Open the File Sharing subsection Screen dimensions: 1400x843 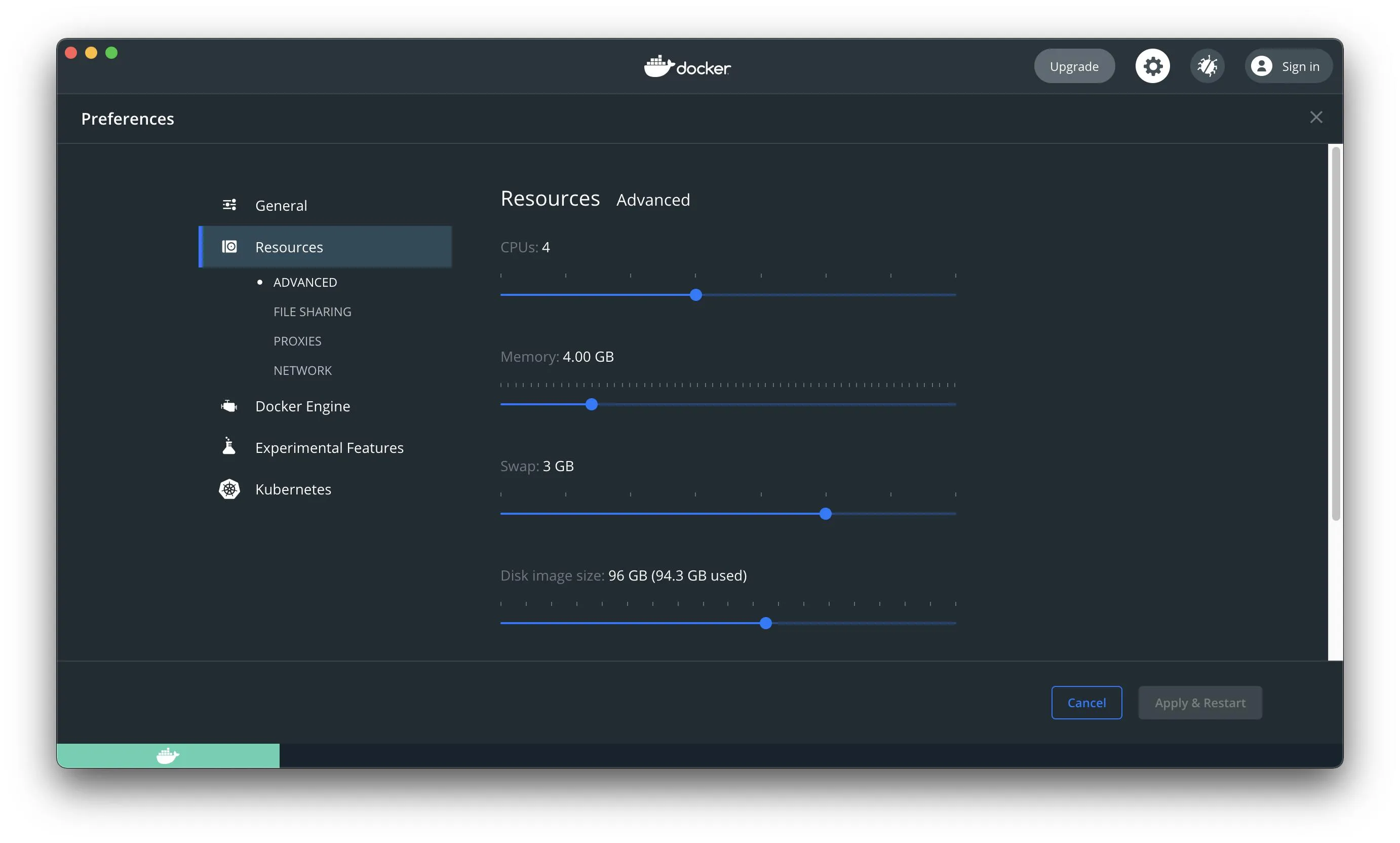[312, 312]
